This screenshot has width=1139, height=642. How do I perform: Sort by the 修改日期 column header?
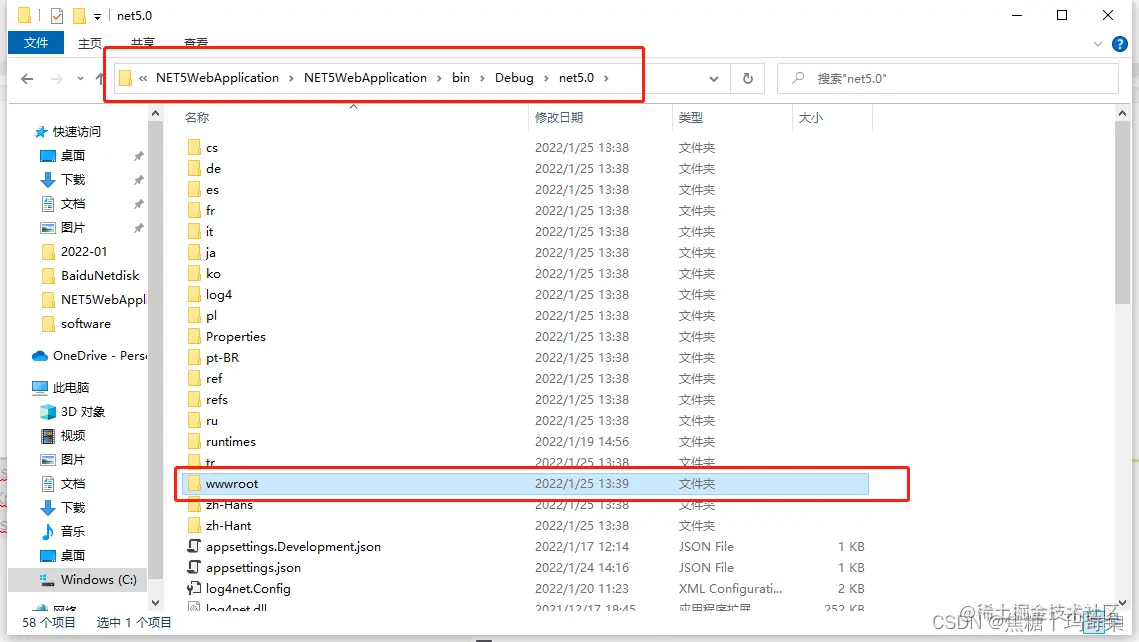pyautogui.click(x=559, y=118)
